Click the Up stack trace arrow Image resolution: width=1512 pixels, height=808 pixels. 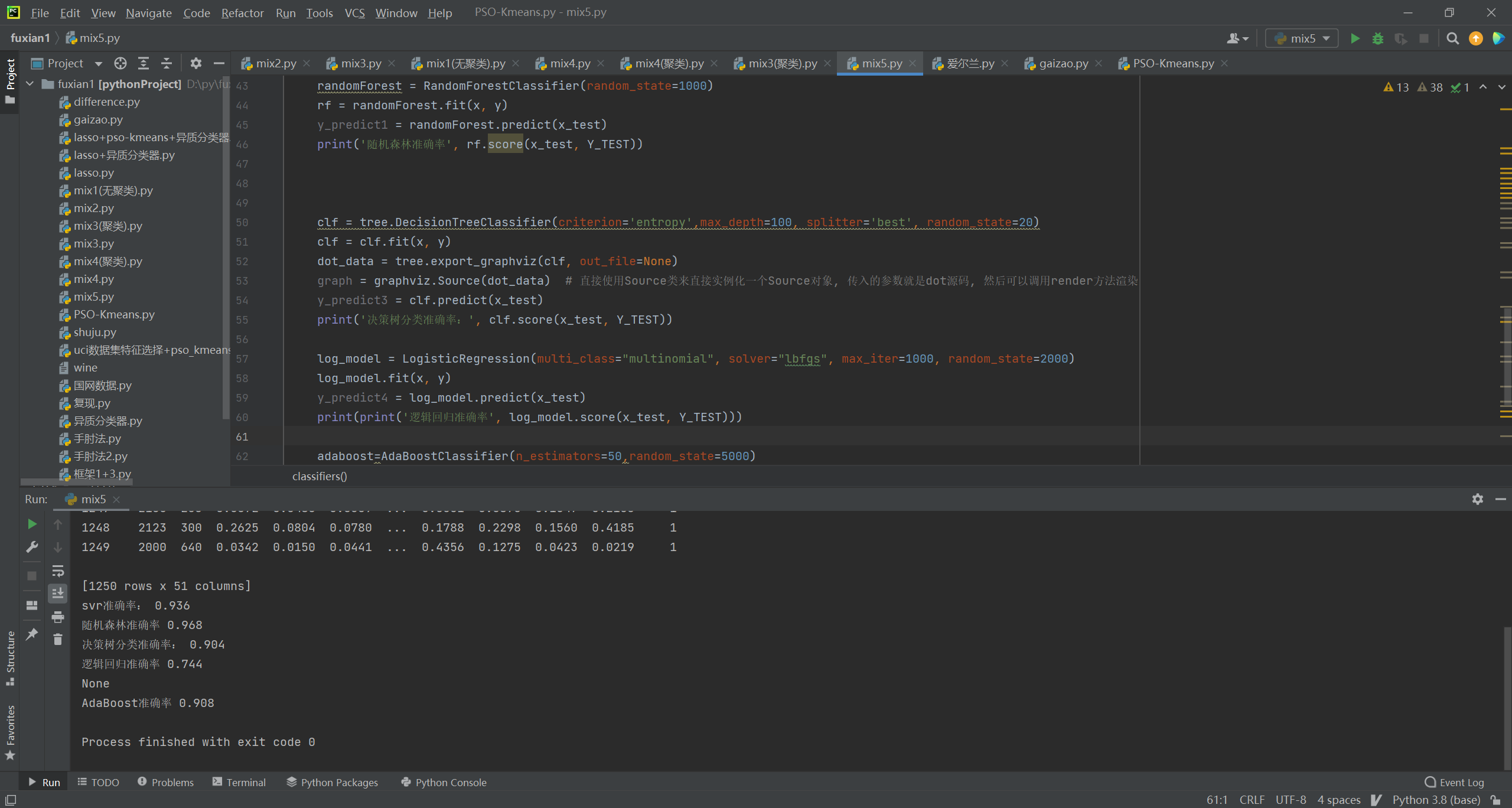tap(58, 524)
